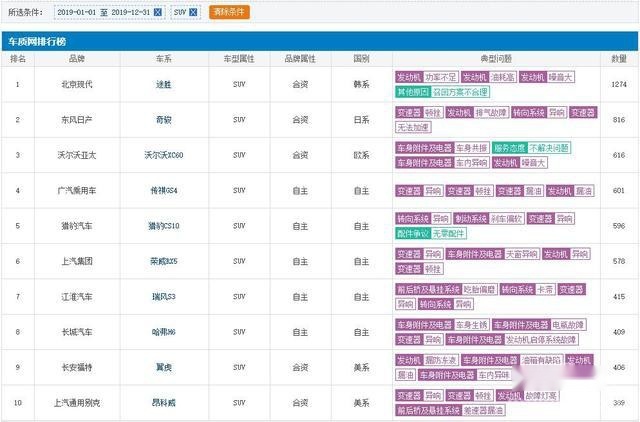
Task: Click the 车身附件及电器 天窗异响 tag
Action: pos(493,254)
